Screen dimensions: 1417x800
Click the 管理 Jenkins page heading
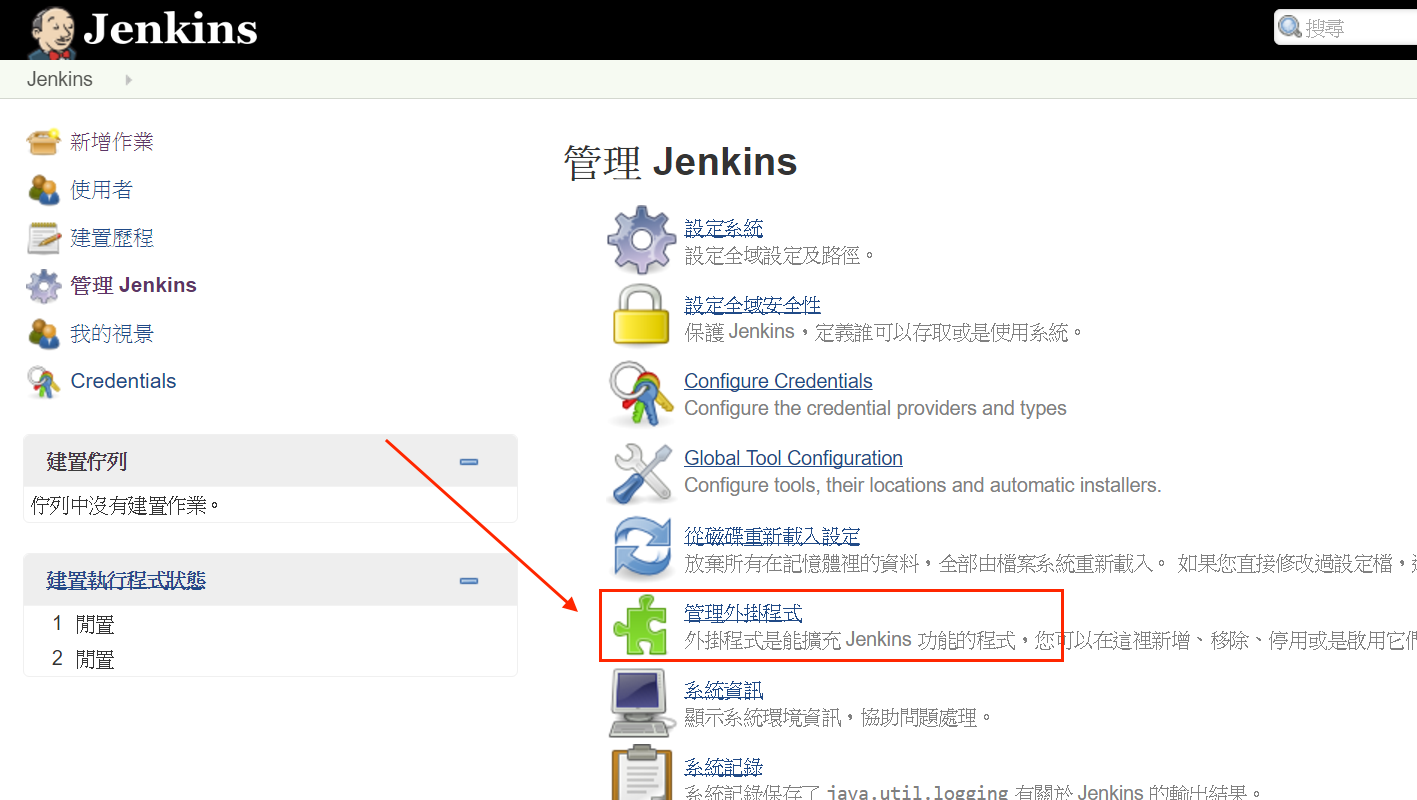pyautogui.click(x=680, y=162)
